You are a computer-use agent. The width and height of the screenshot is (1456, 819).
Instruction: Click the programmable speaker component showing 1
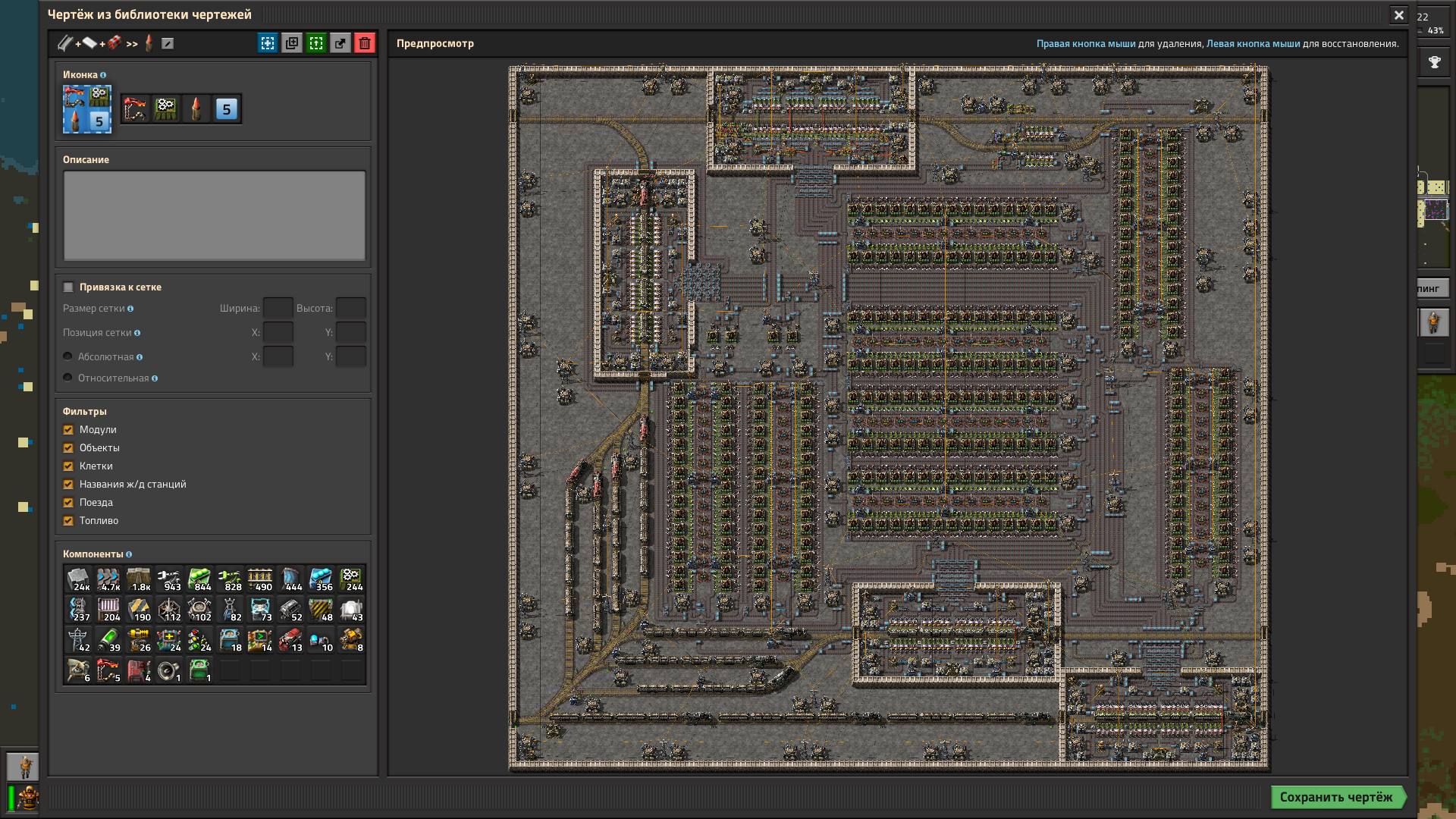click(169, 670)
